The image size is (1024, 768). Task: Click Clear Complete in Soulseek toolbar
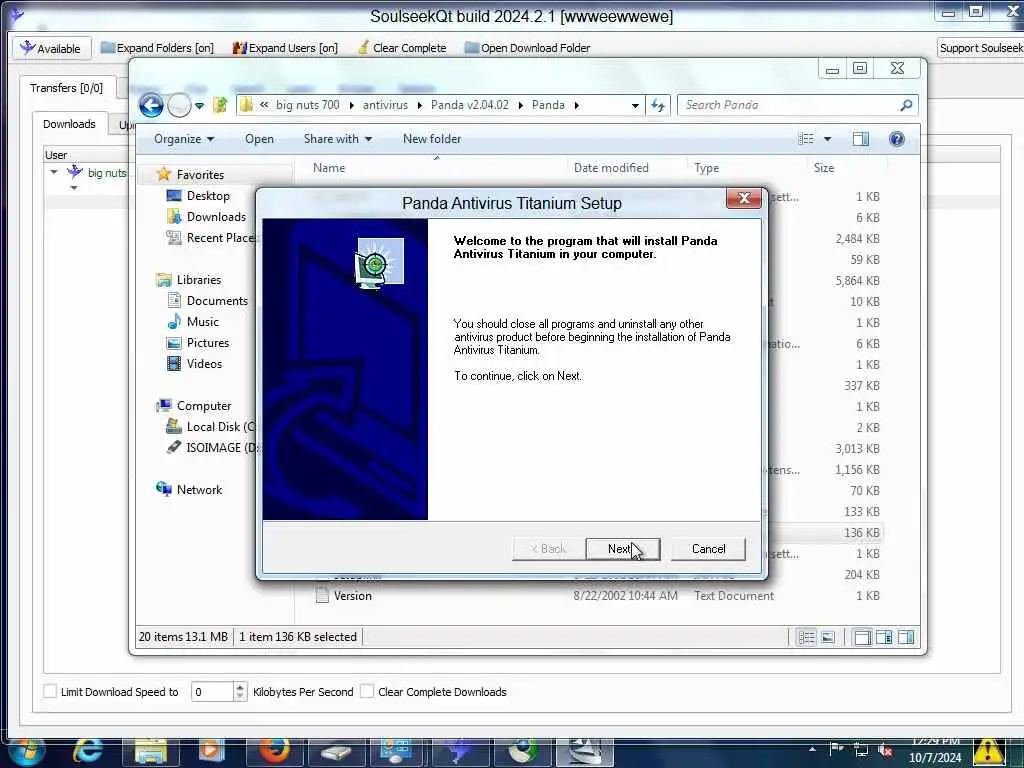click(402, 48)
